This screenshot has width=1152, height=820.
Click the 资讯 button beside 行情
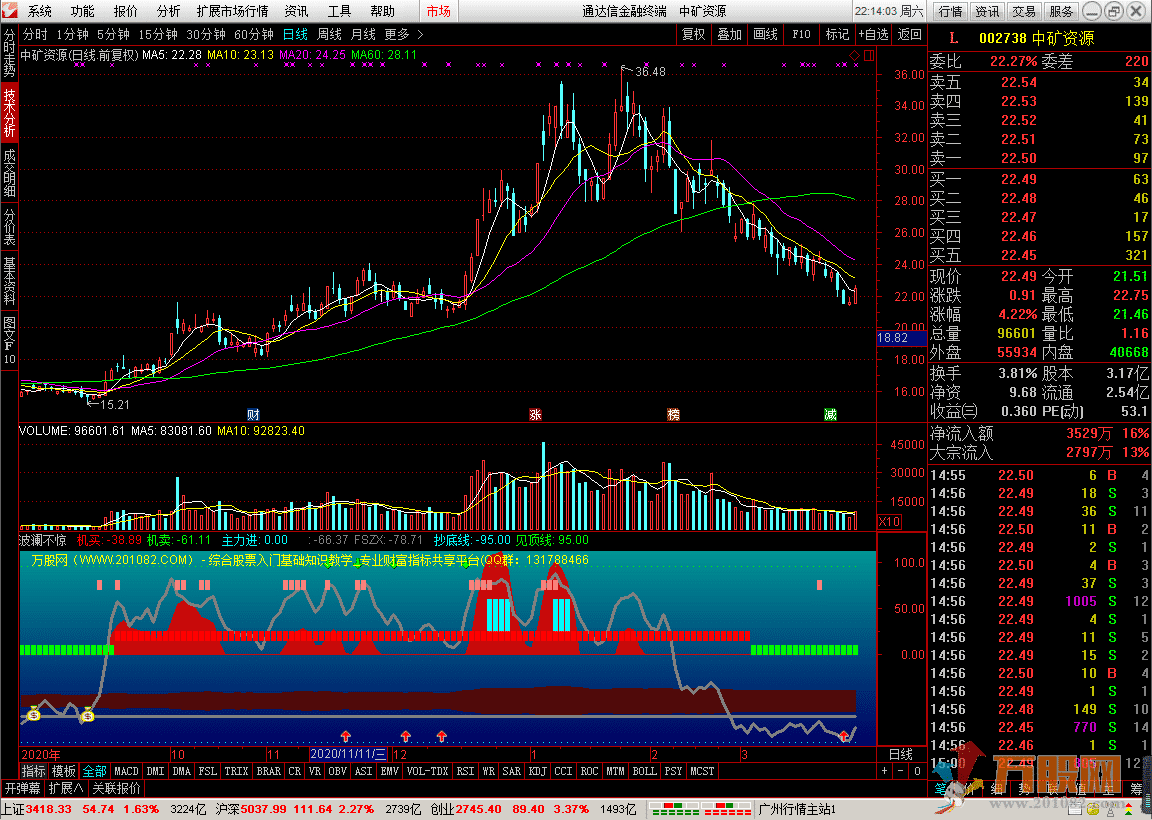[x=987, y=11]
